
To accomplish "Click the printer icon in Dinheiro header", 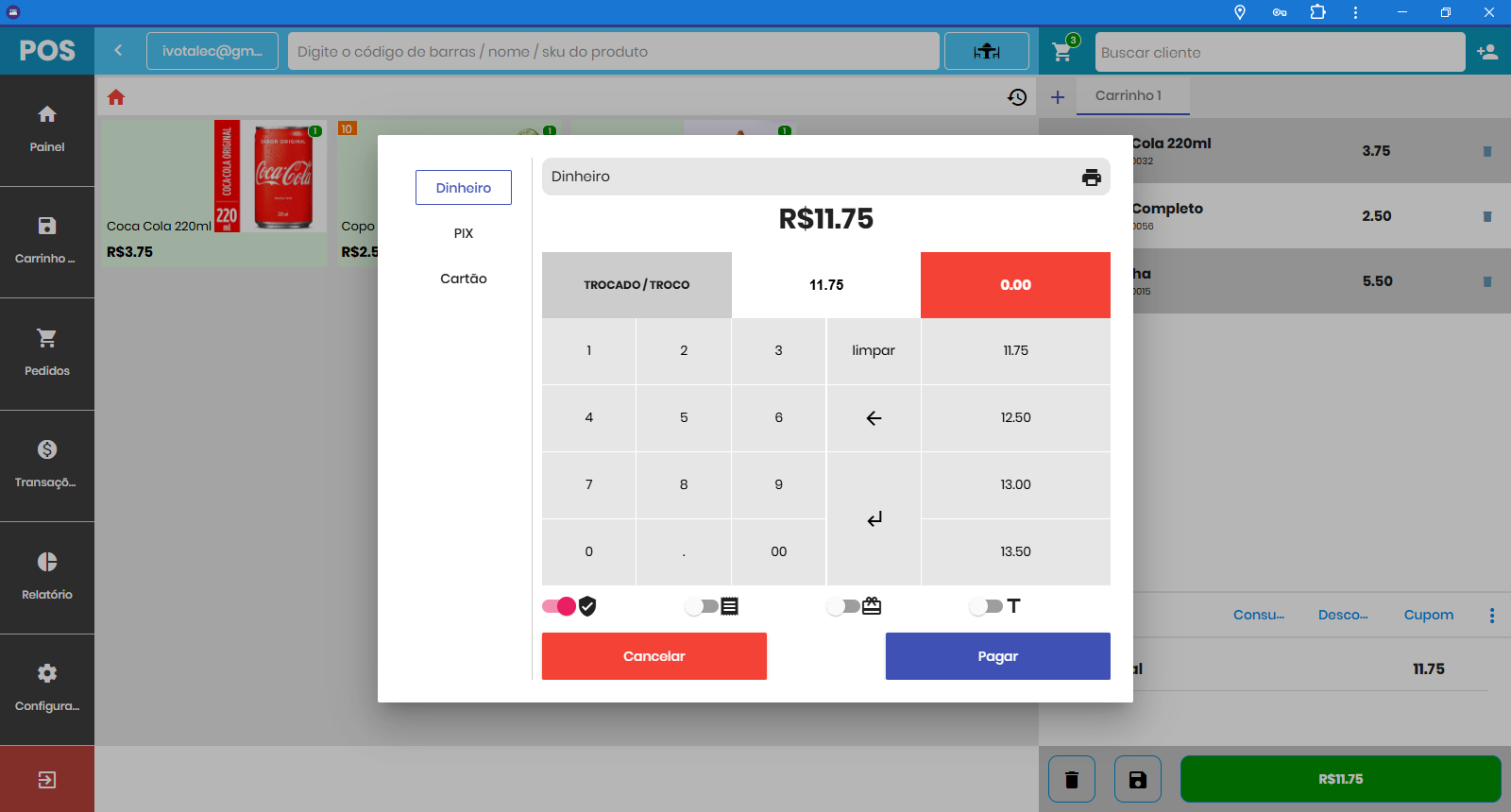I will coord(1091,178).
